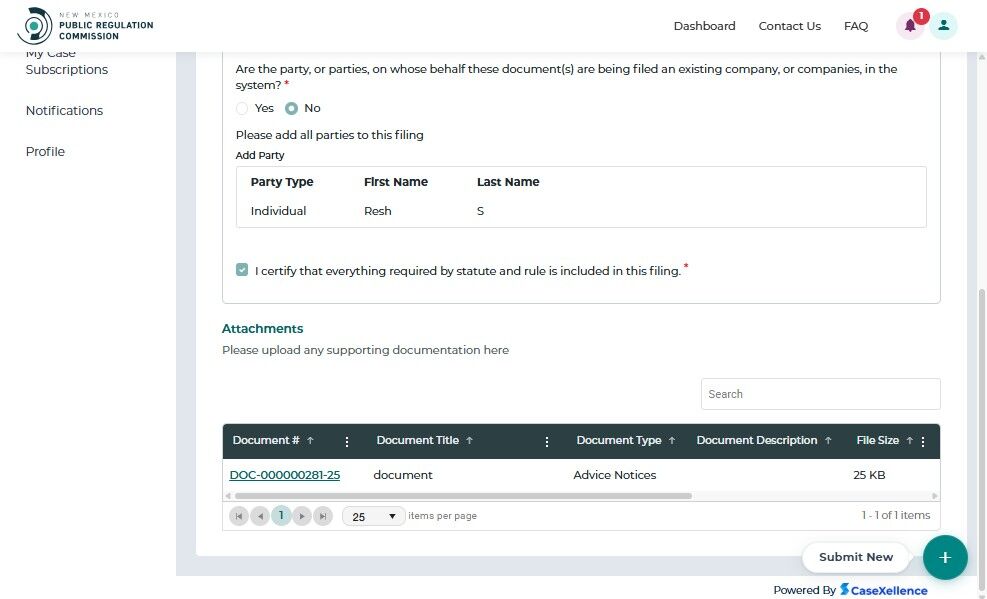
Task: Click the attachments Search field
Action: click(820, 394)
